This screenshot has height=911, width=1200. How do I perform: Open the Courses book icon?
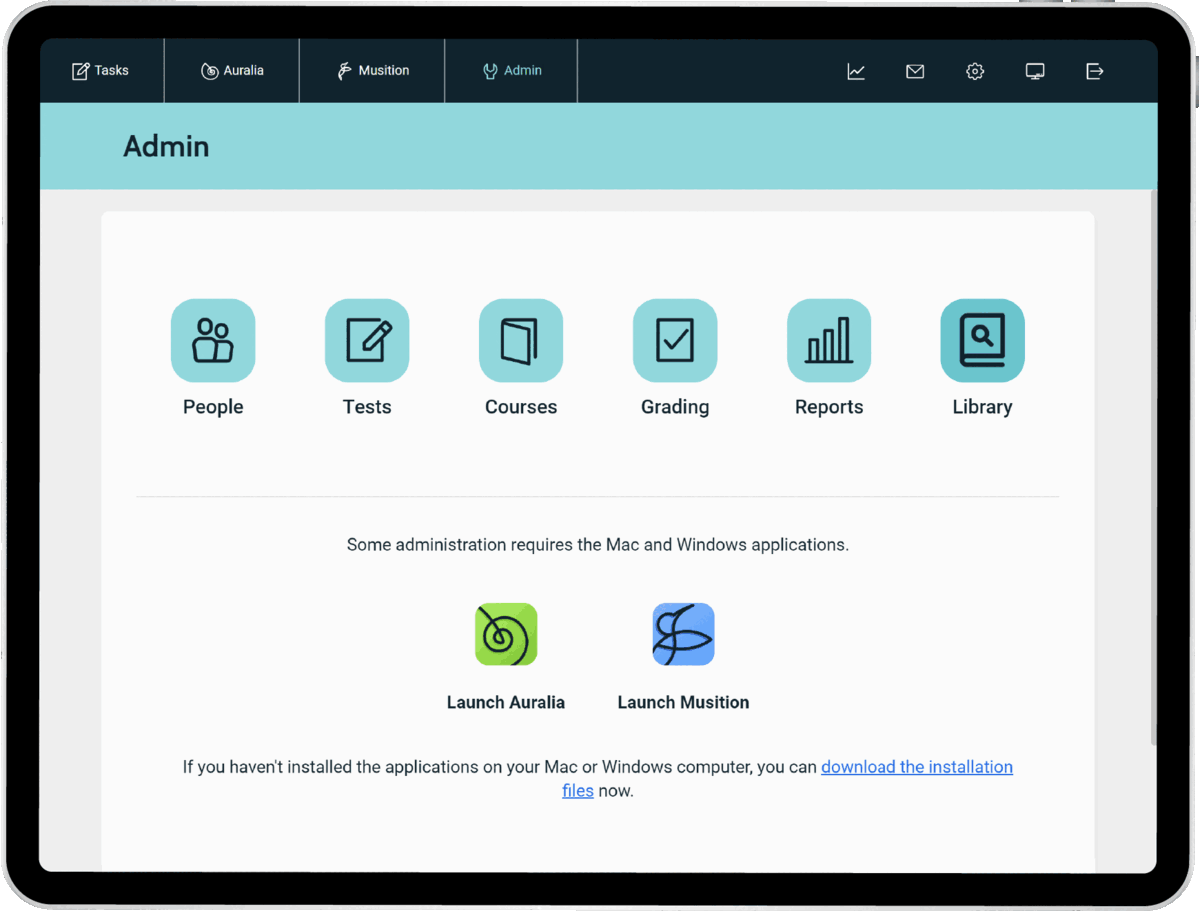[x=521, y=341]
